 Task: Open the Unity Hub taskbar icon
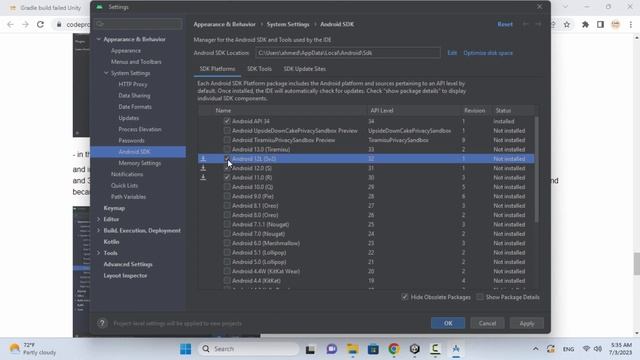pyautogui.click(x=415, y=349)
